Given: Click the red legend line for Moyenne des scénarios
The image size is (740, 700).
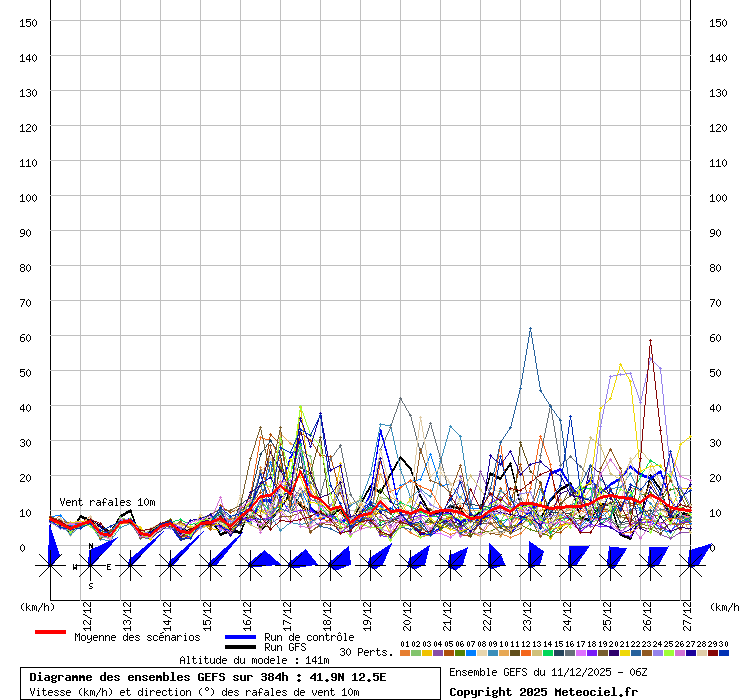Looking at the screenshot, I should click(50, 632).
